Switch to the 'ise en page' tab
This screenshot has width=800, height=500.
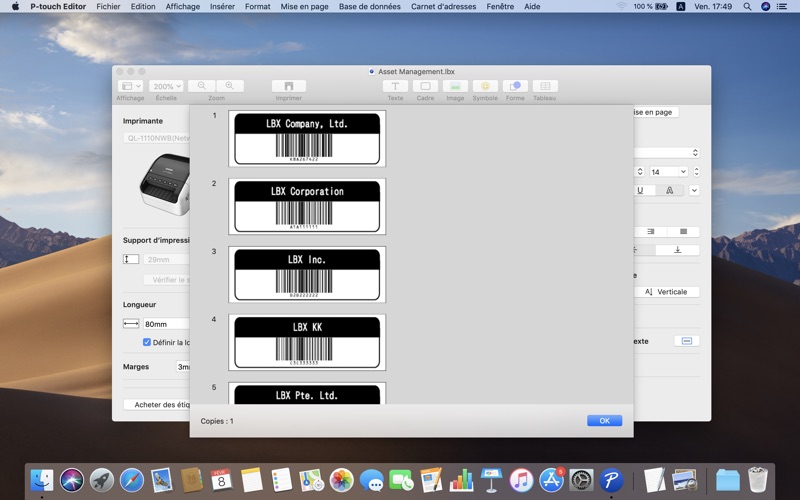point(655,112)
